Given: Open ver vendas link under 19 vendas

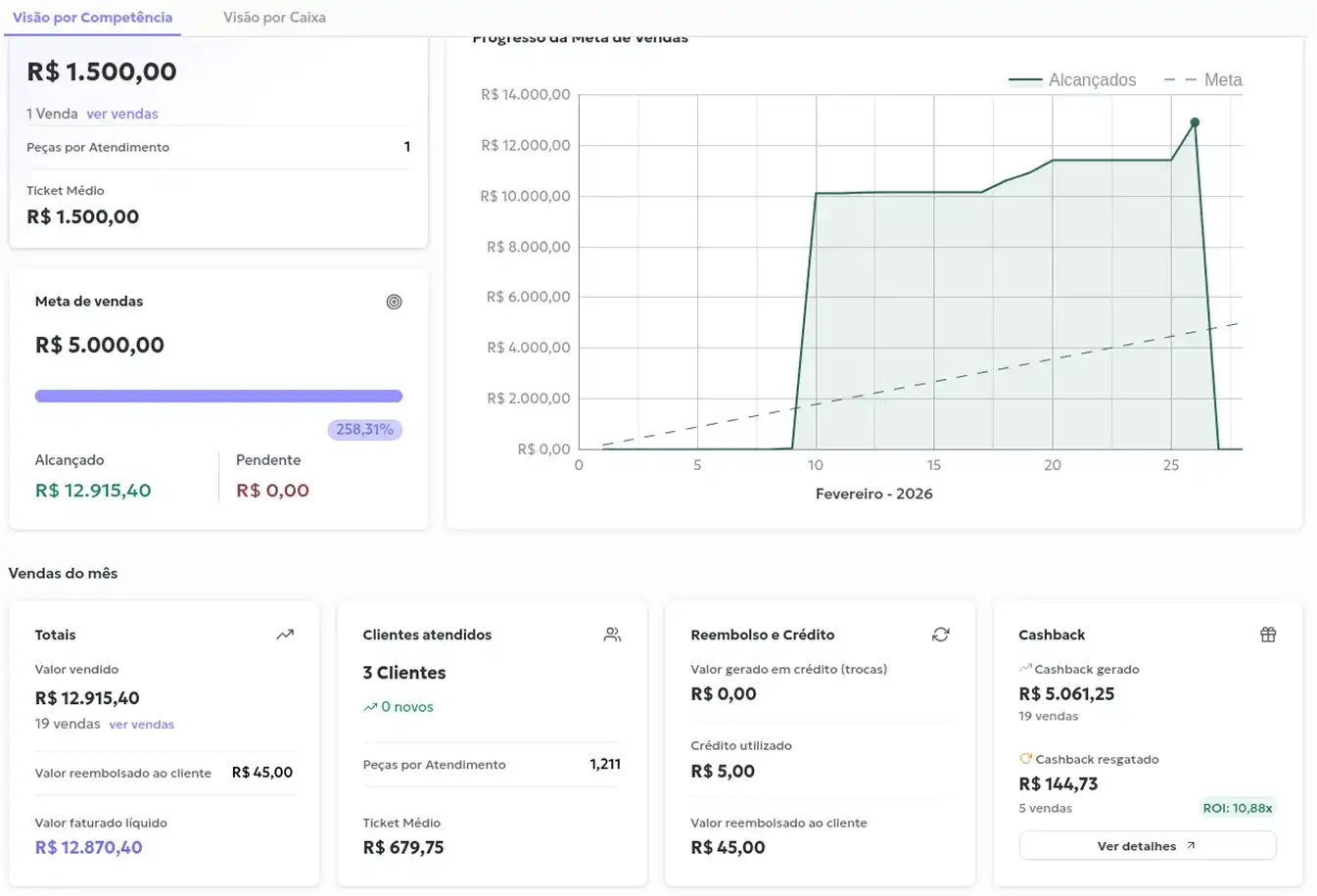Looking at the screenshot, I should tap(141, 724).
